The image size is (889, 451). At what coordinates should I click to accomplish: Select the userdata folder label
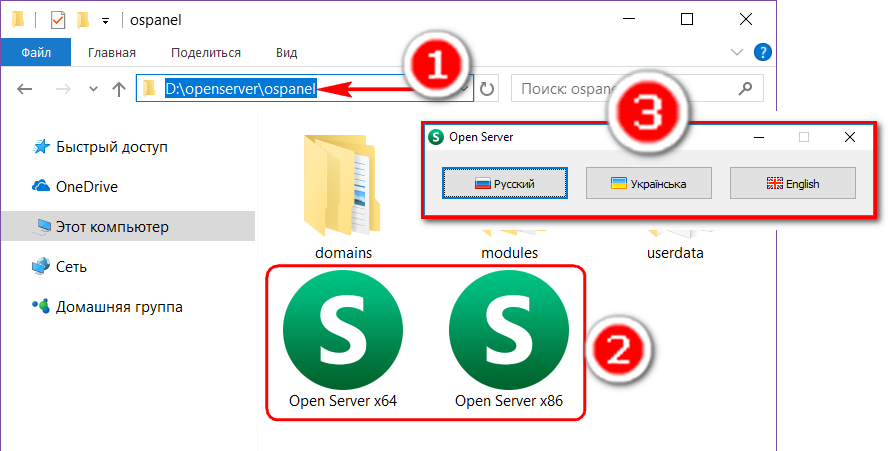[675, 252]
